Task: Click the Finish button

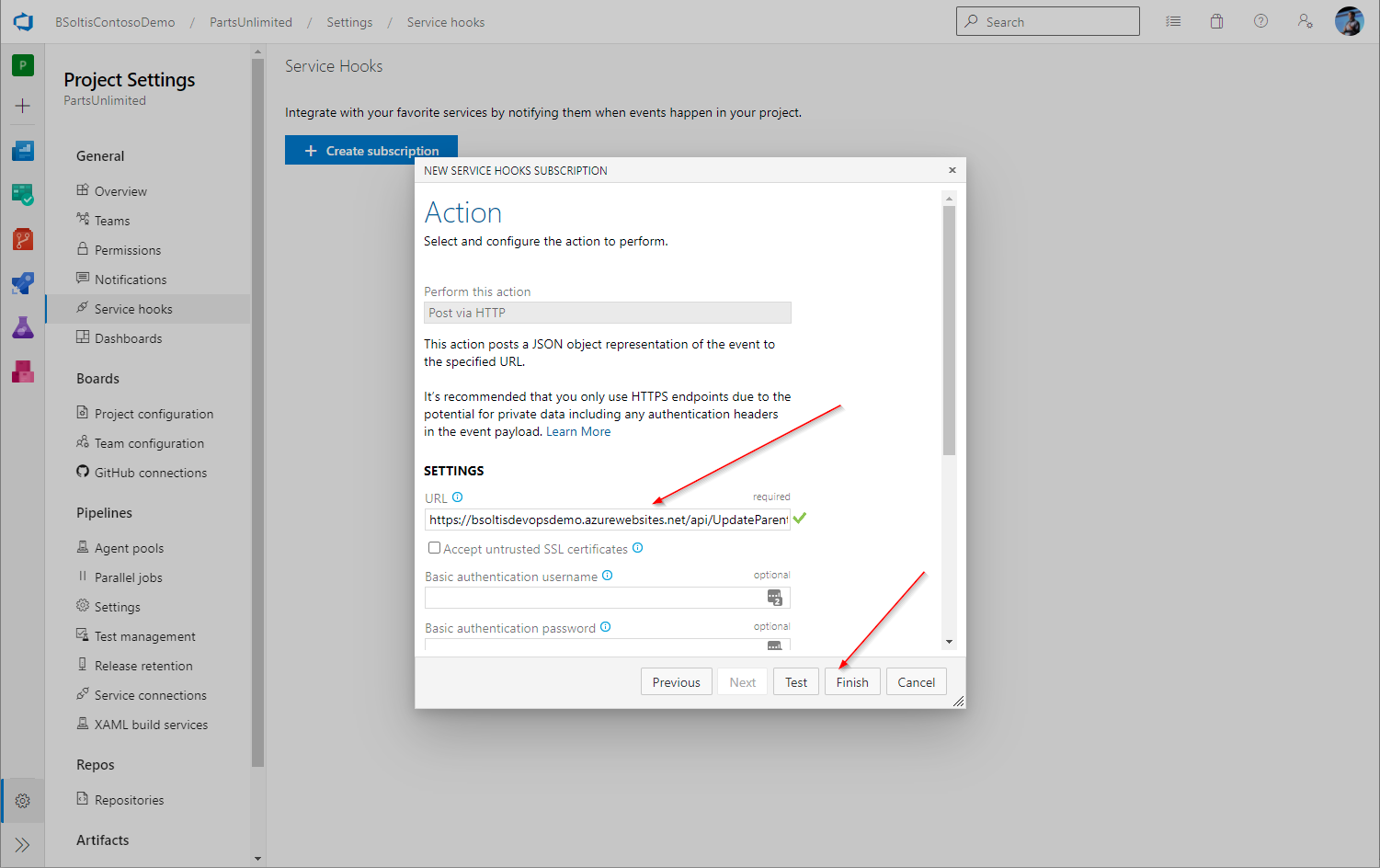Action: click(851, 682)
